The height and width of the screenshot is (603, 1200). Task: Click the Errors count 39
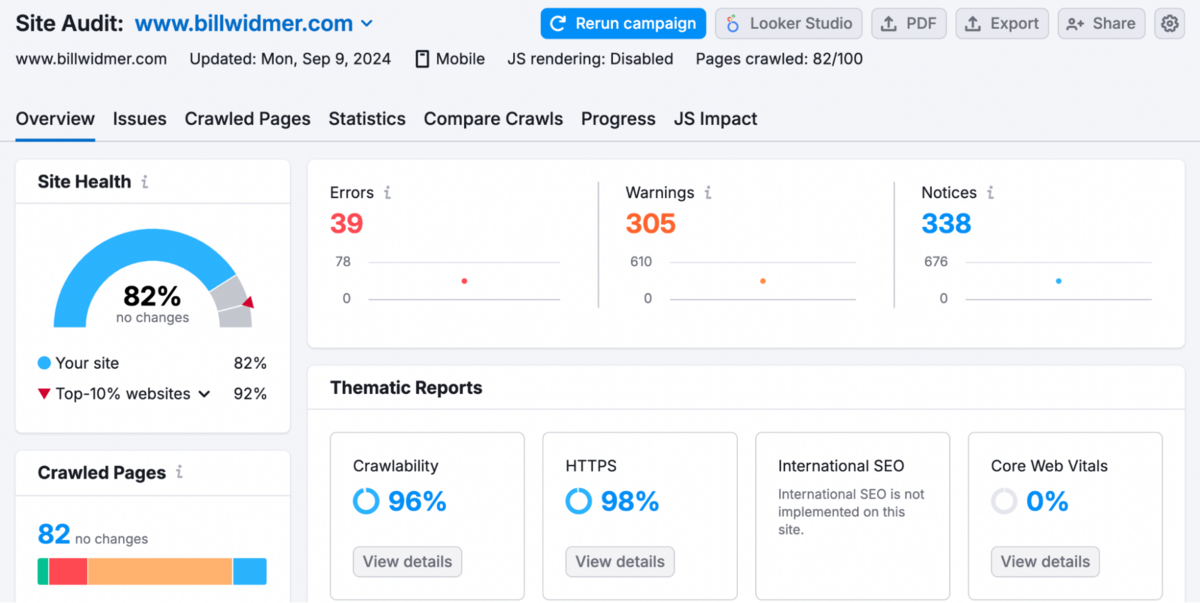347,223
